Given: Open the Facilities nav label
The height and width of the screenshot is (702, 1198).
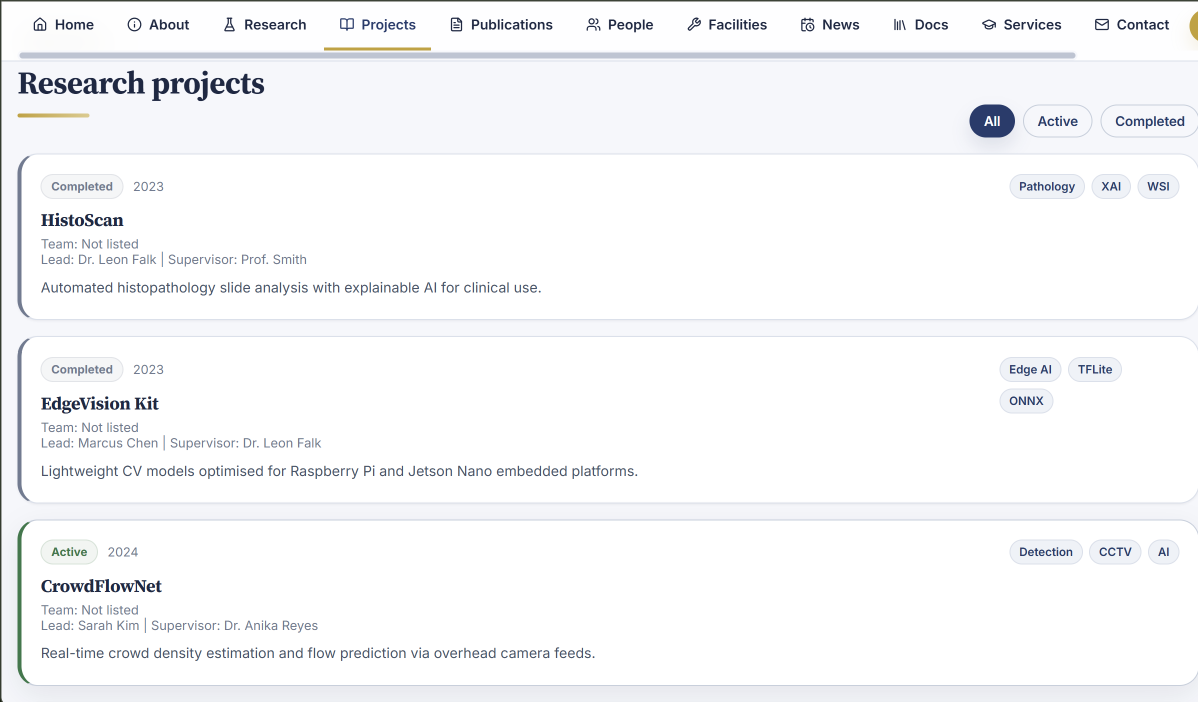Looking at the screenshot, I should (737, 24).
